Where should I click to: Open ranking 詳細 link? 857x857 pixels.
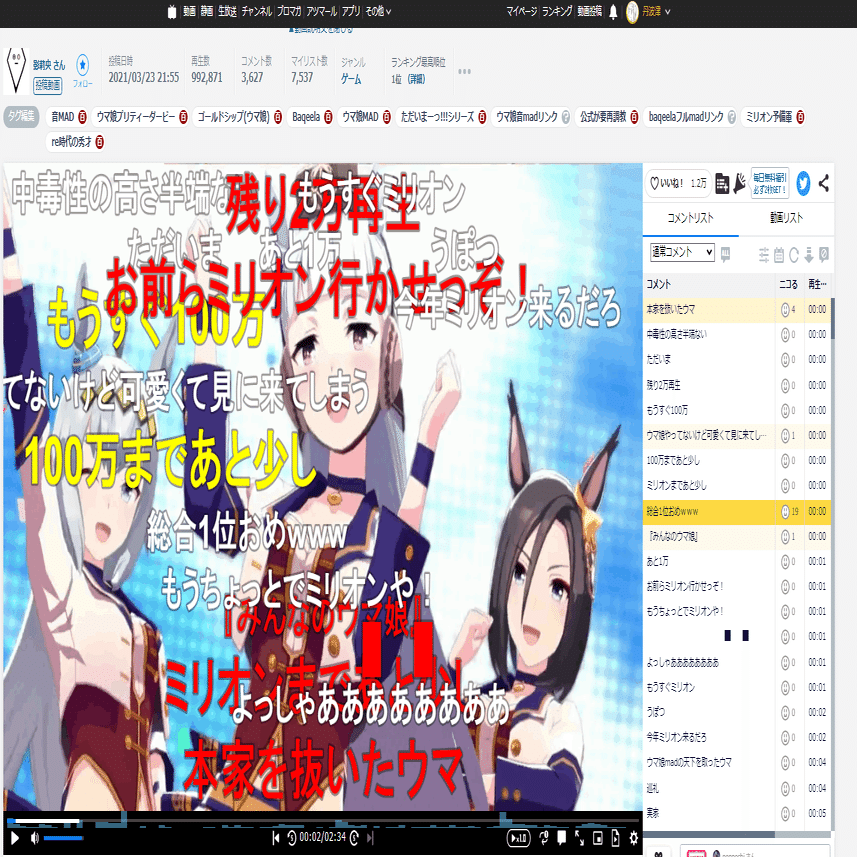tap(416, 80)
